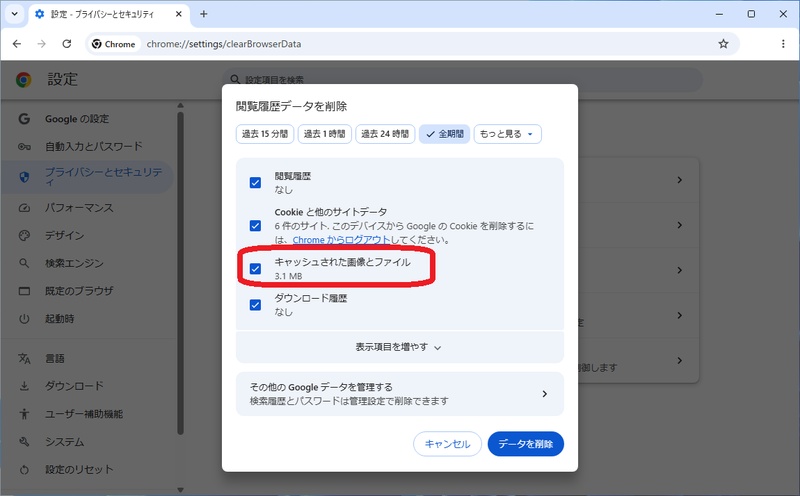Select the 過去 15 分間 time range
This screenshot has height=496, width=800.
pyautogui.click(x=265, y=134)
